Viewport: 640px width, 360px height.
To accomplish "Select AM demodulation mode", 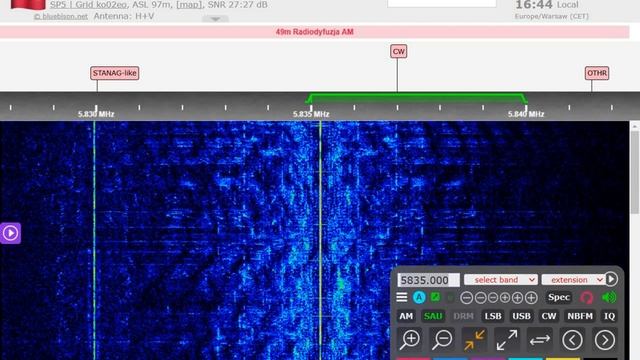I will tap(406, 316).
